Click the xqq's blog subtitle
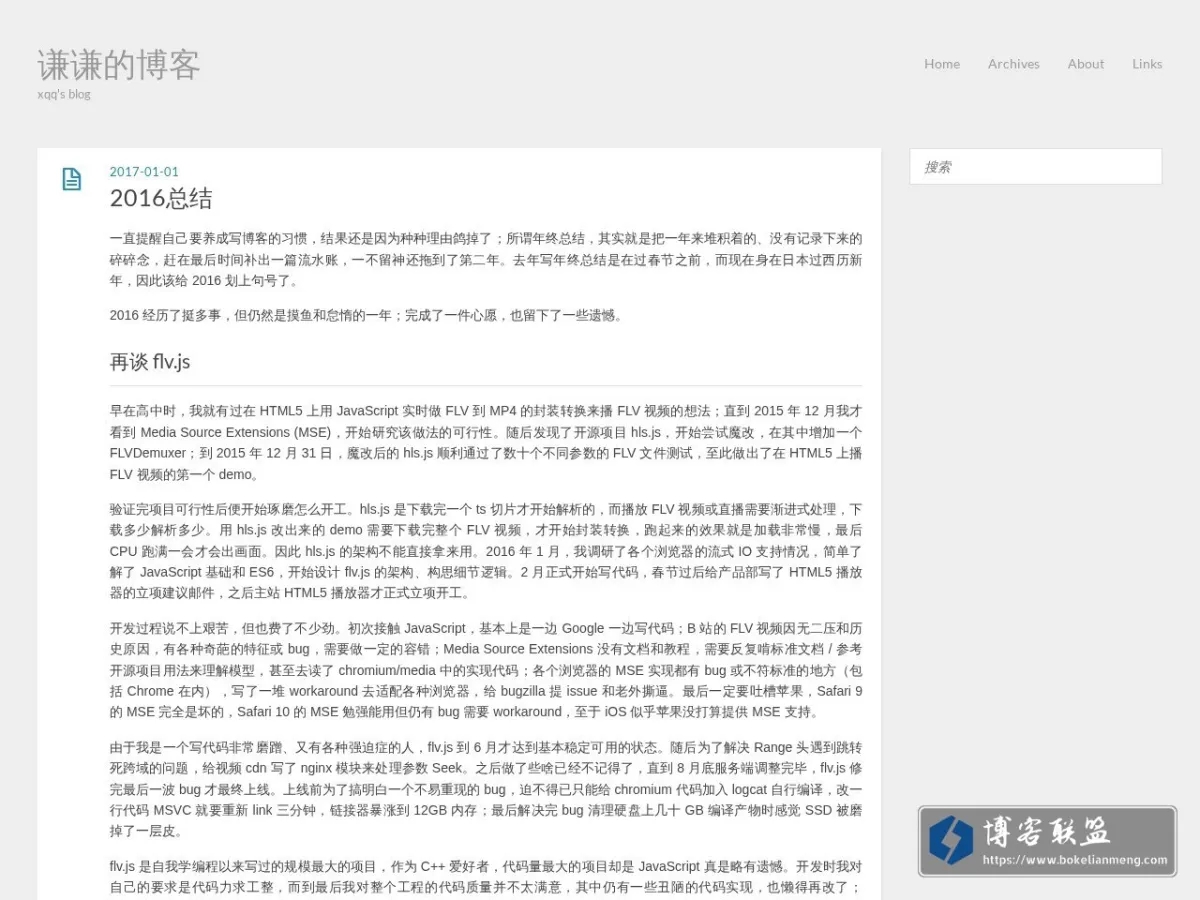The height and width of the screenshot is (900, 1200). coord(64,94)
